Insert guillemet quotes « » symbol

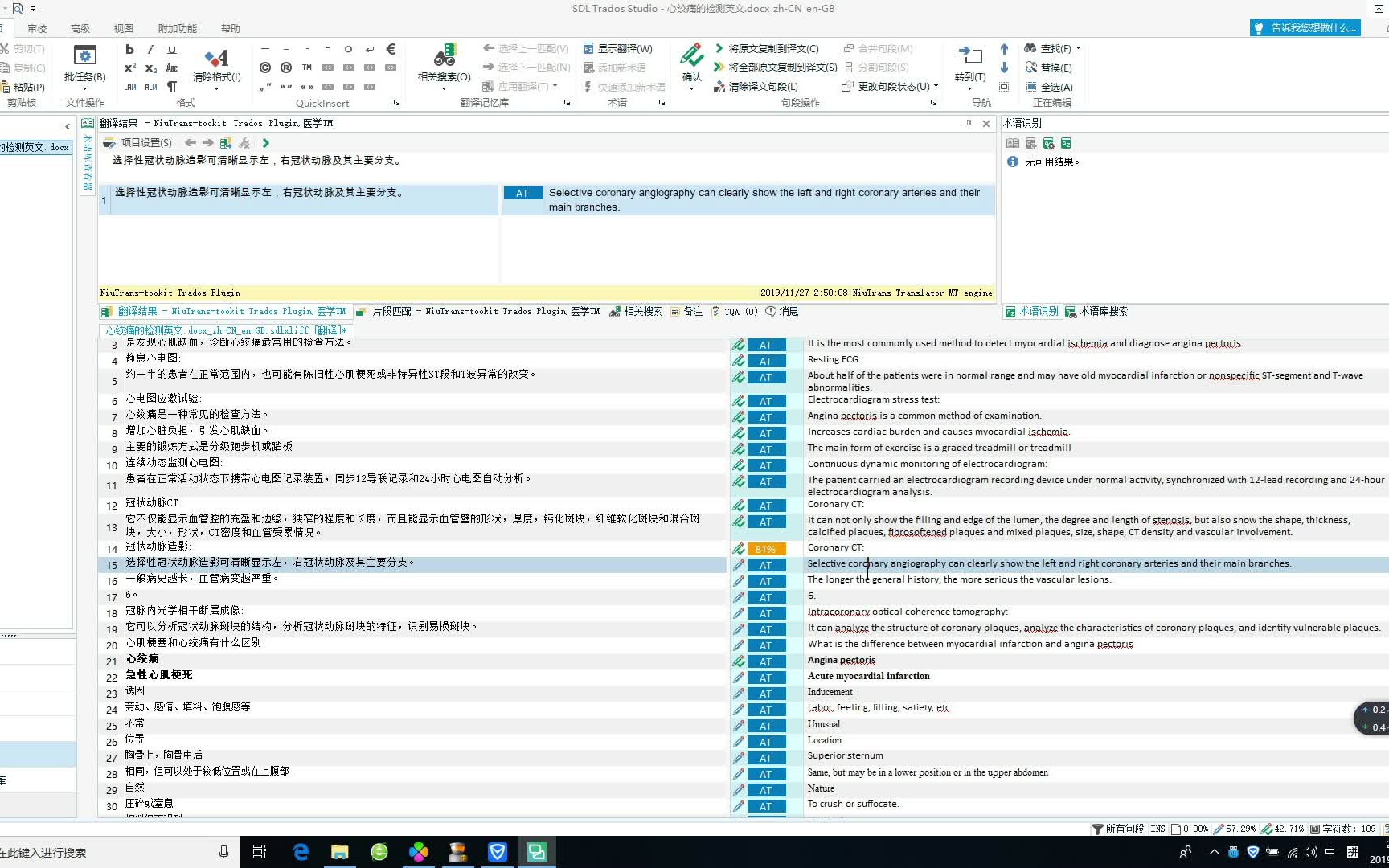307,87
